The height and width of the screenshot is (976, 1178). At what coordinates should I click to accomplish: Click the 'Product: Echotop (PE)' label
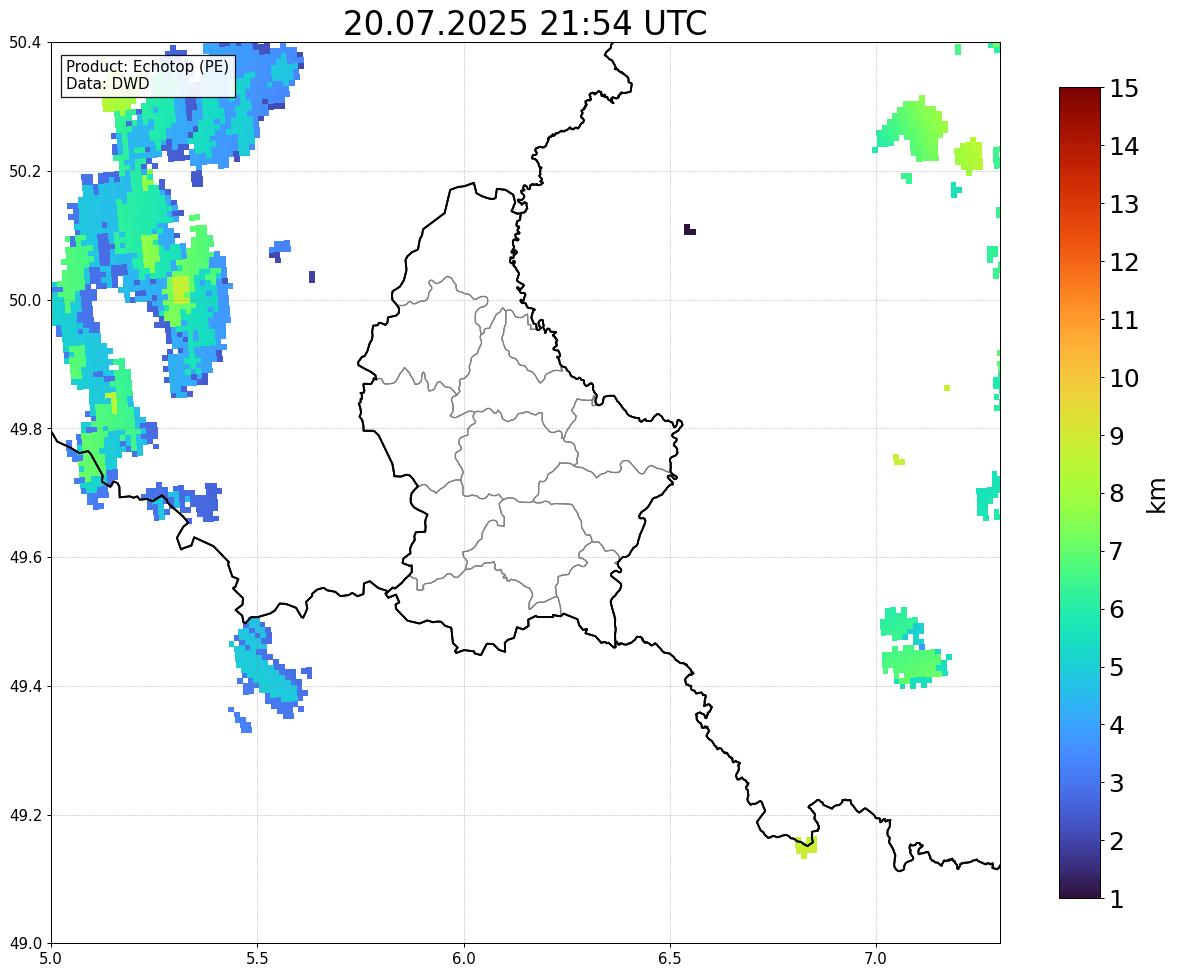pyautogui.click(x=147, y=67)
